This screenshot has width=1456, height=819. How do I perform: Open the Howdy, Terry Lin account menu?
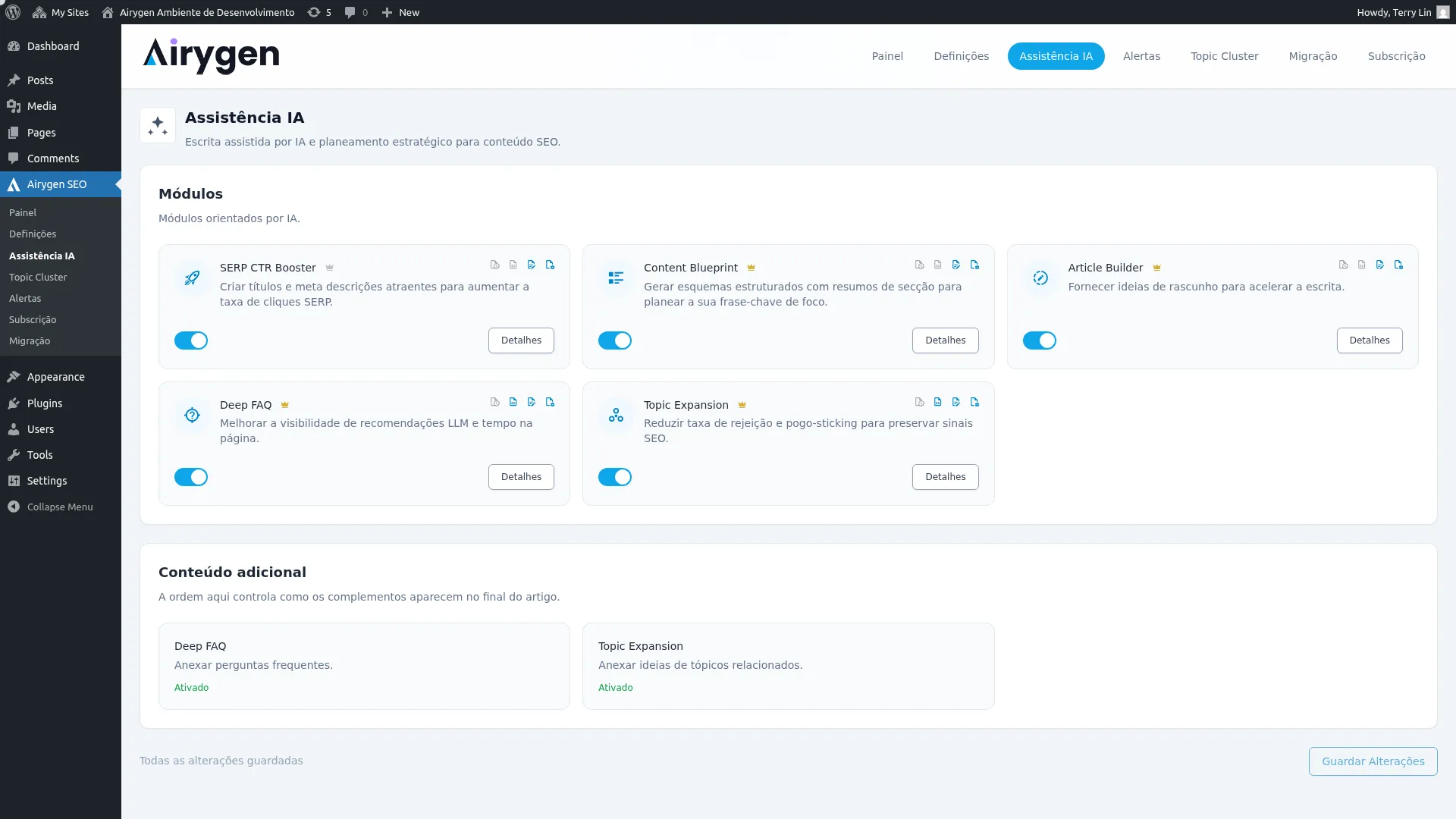tap(1403, 12)
